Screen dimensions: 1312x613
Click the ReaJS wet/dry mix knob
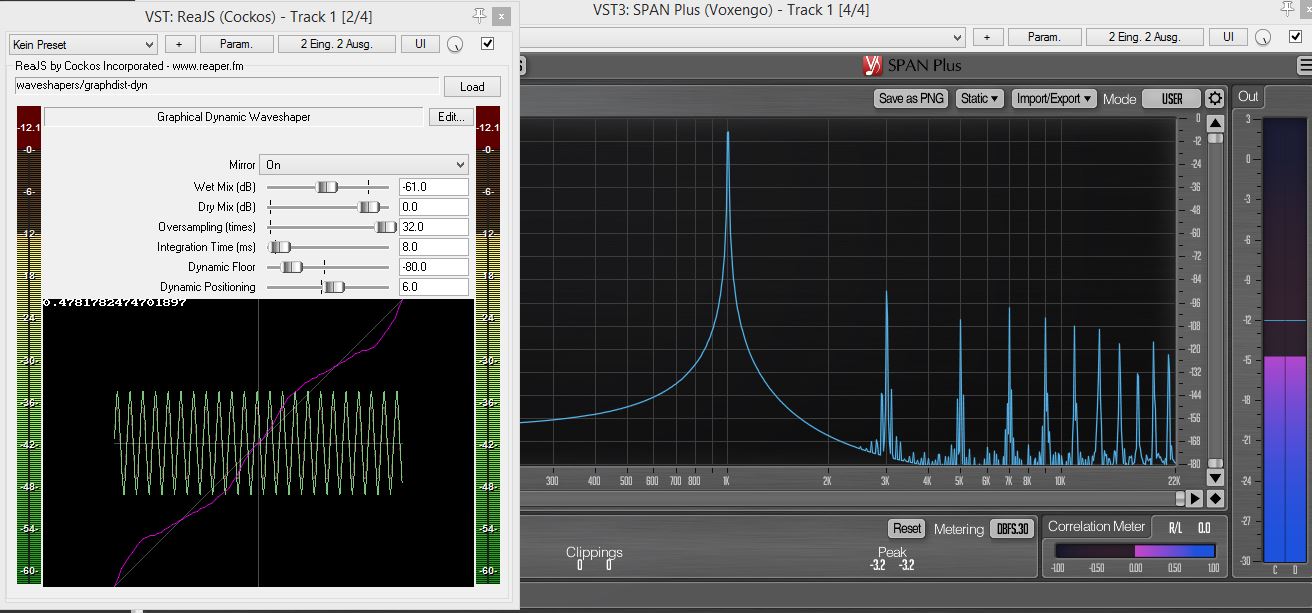tap(456, 44)
